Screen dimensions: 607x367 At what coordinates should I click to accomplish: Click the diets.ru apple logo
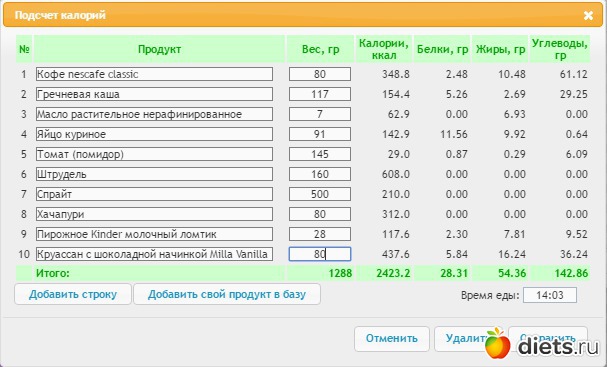[497, 343]
